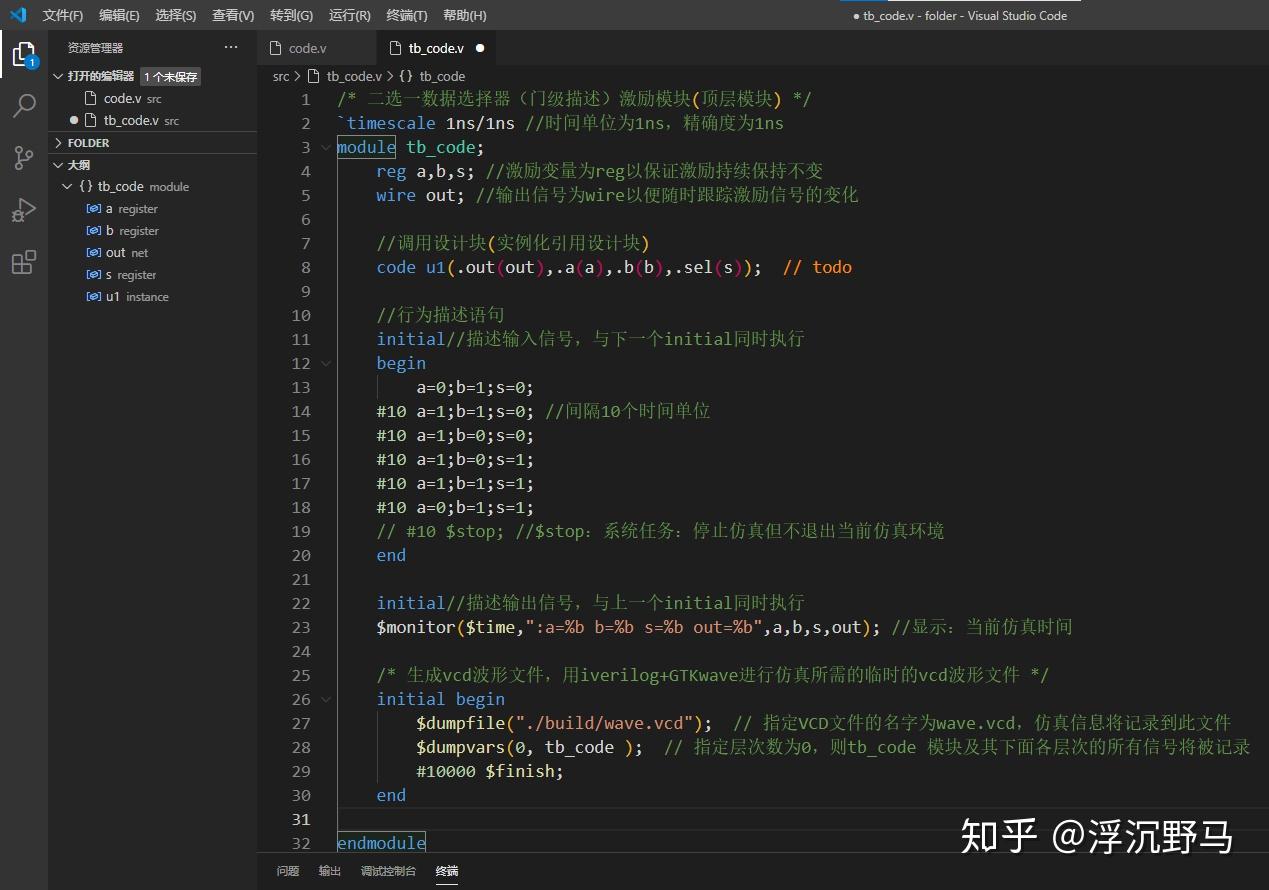Open the Search view icon
The width and height of the screenshot is (1269, 890).
pos(24,106)
